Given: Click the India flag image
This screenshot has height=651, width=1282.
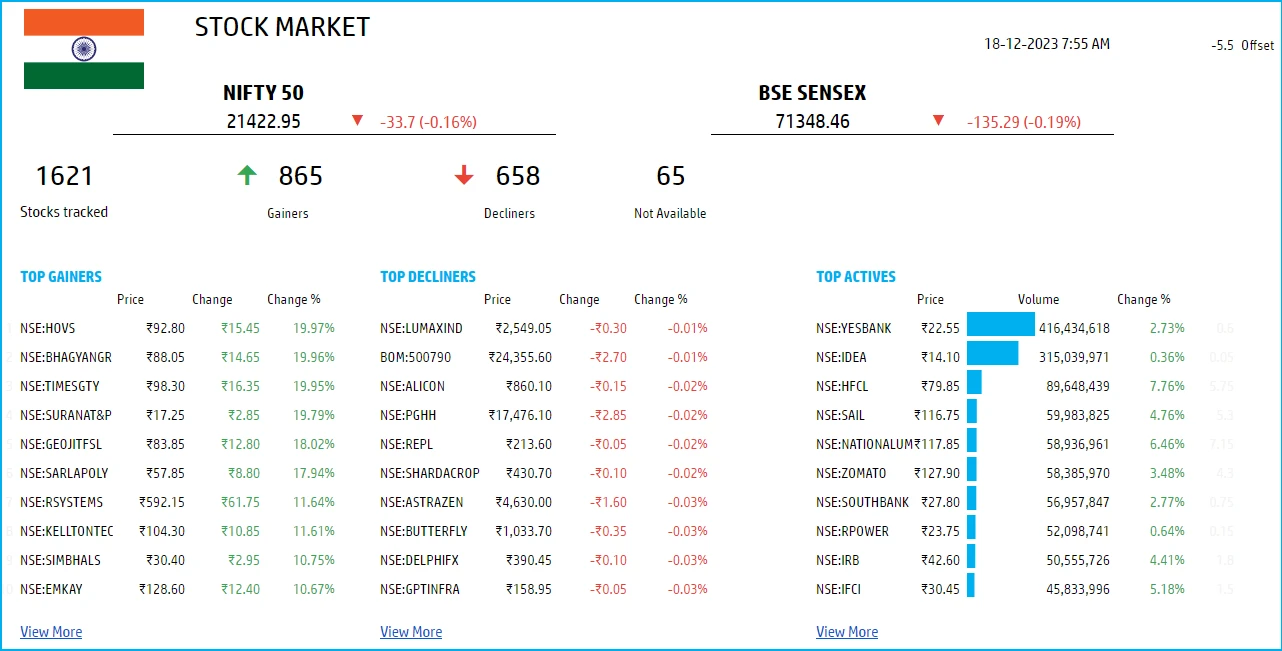Looking at the screenshot, I should pos(84,49).
